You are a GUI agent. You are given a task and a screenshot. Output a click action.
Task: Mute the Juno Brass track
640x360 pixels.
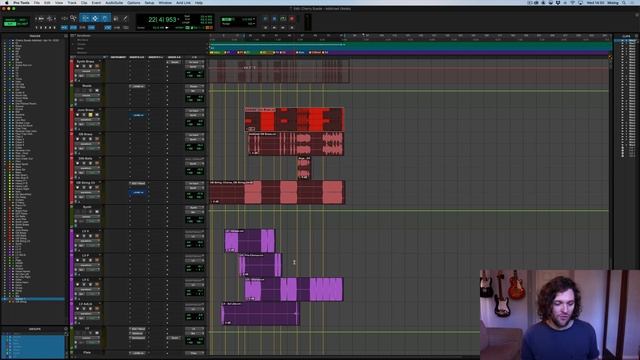(x=97, y=115)
